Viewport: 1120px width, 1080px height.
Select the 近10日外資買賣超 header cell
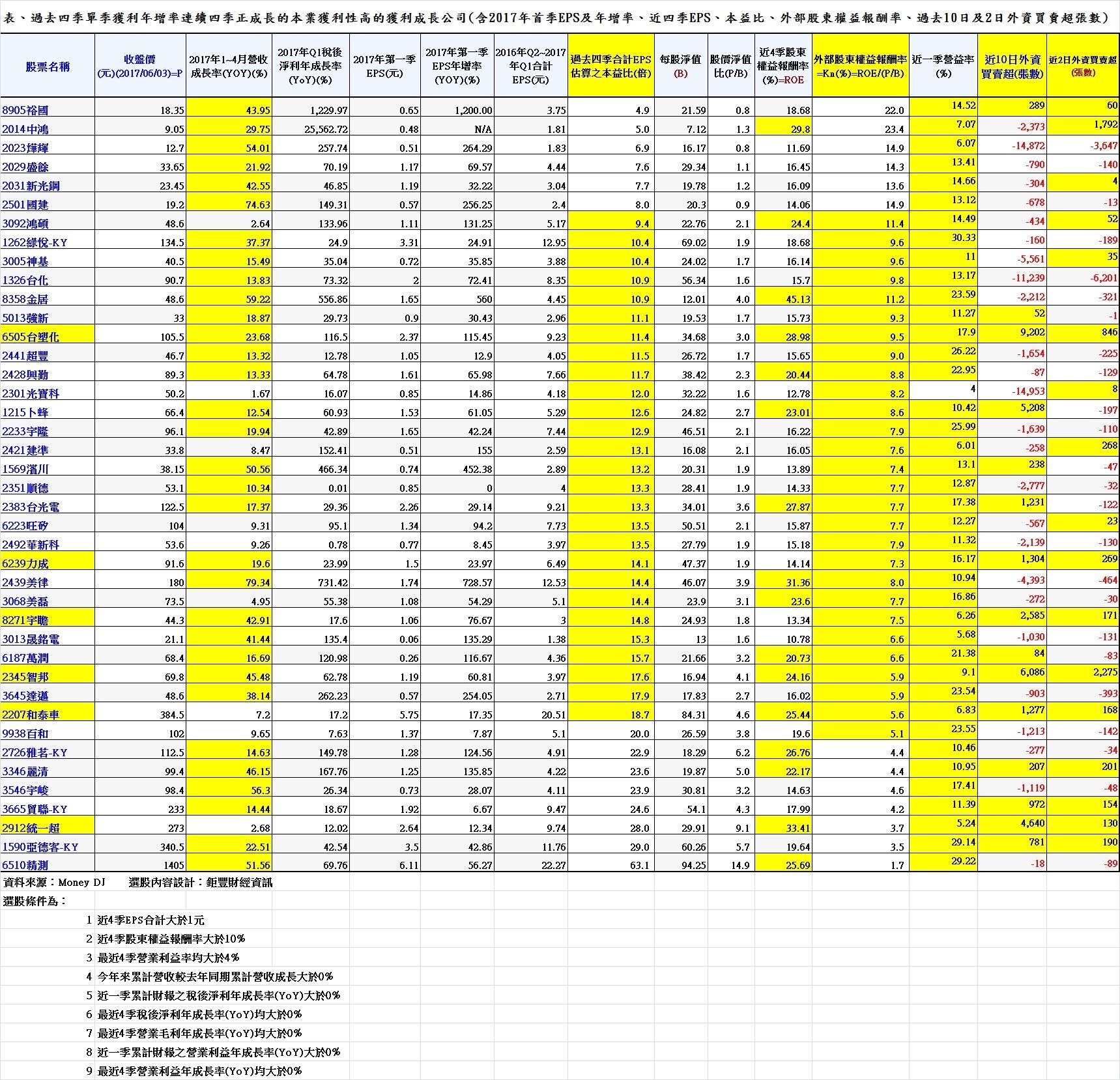coord(1012,66)
